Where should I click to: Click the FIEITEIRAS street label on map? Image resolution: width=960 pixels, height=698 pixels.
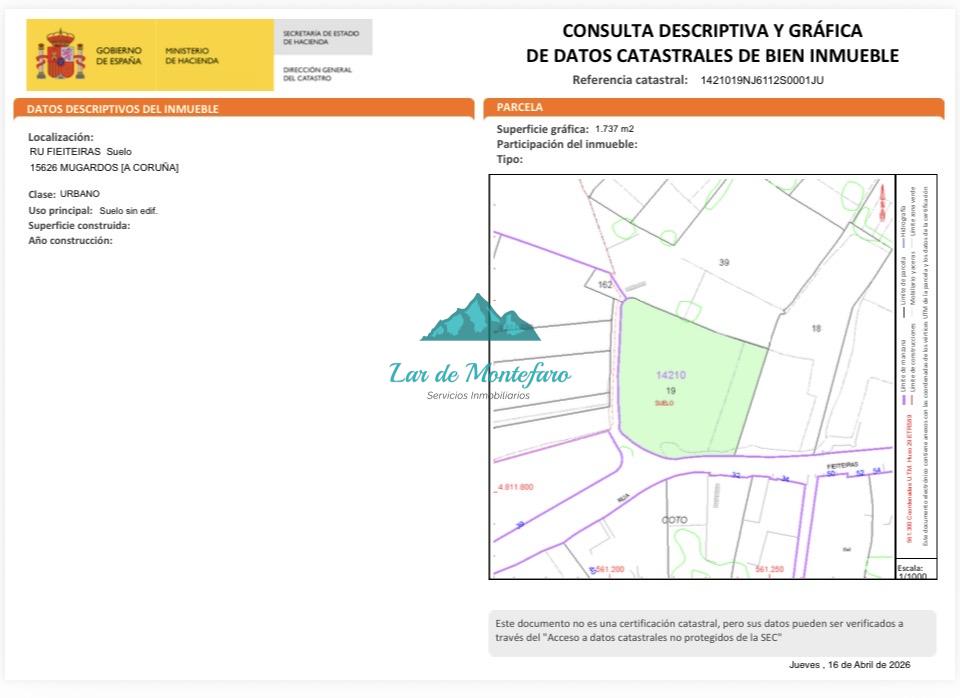point(843,465)
